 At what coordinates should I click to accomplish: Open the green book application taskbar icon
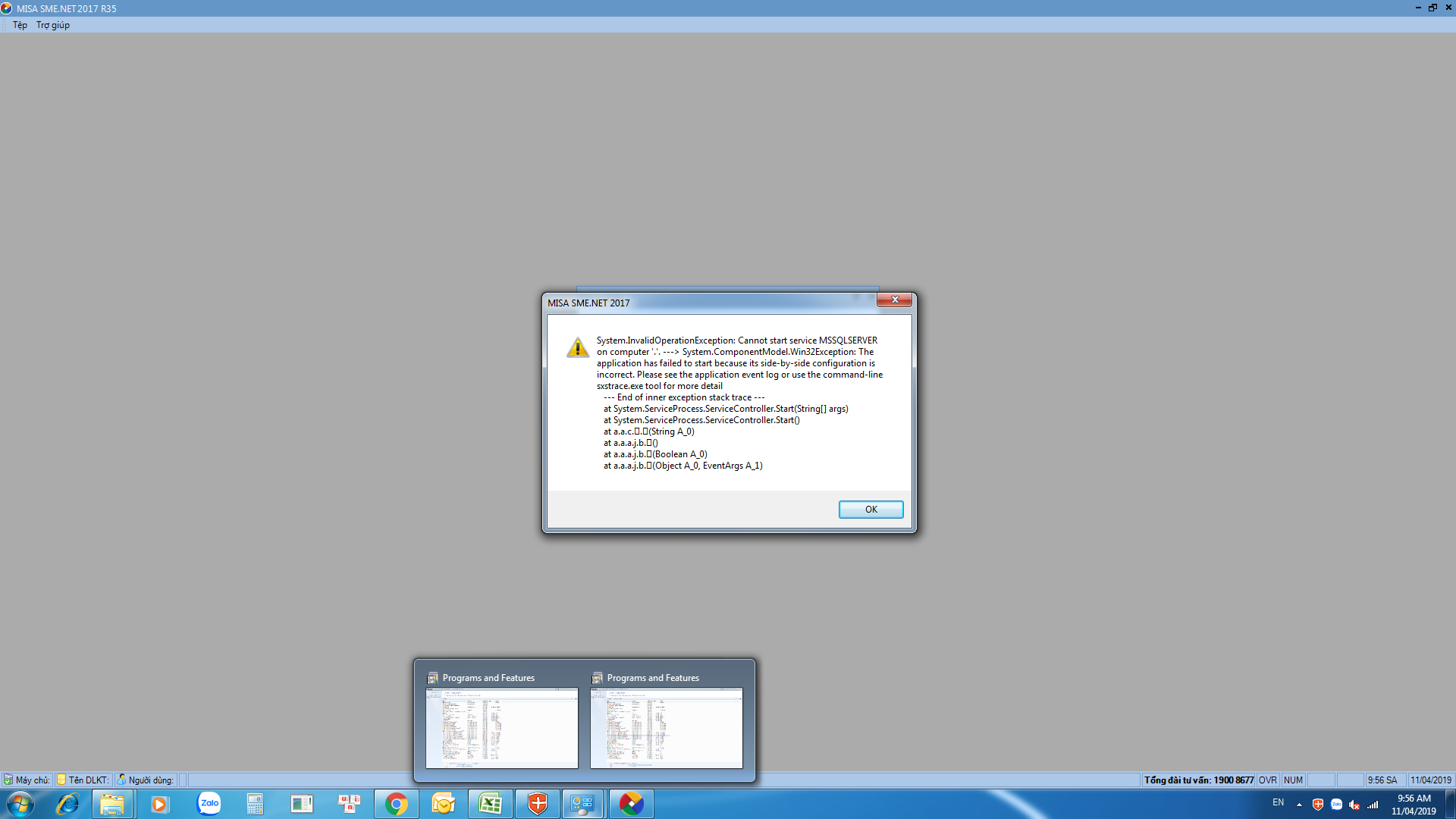click(x=302, y=804)
